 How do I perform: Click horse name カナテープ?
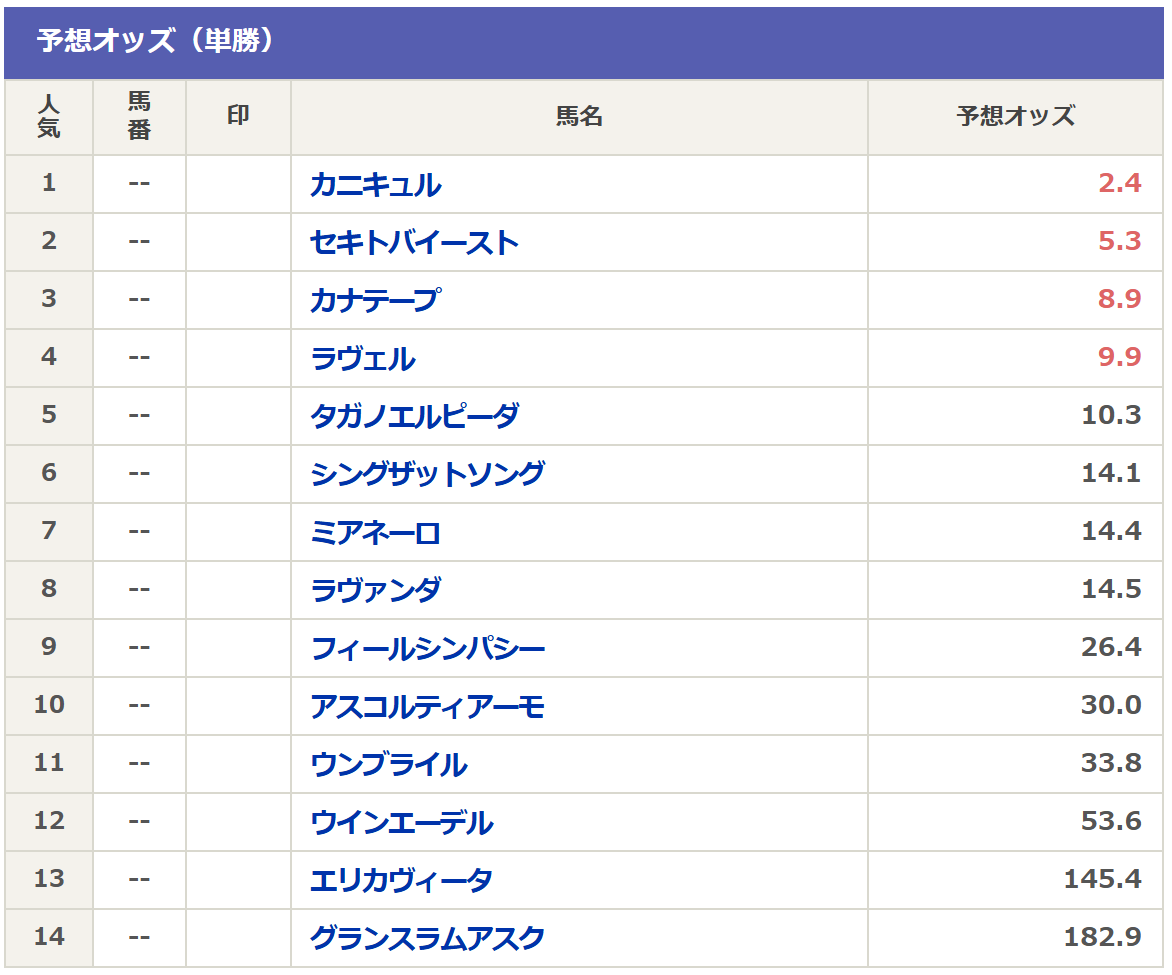point(375,300)
